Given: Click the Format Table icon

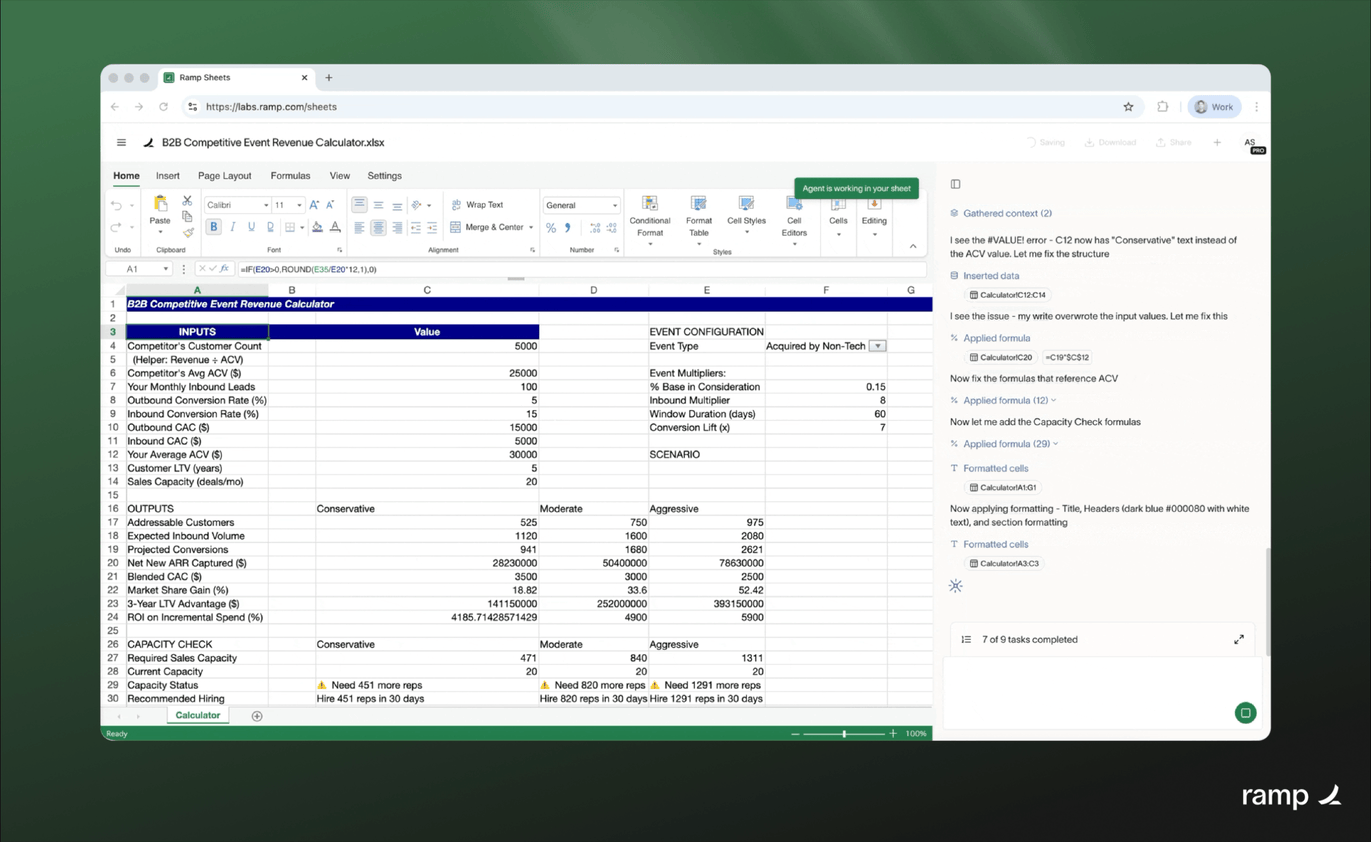Looking at the screenshot, I should coord(698,204).
